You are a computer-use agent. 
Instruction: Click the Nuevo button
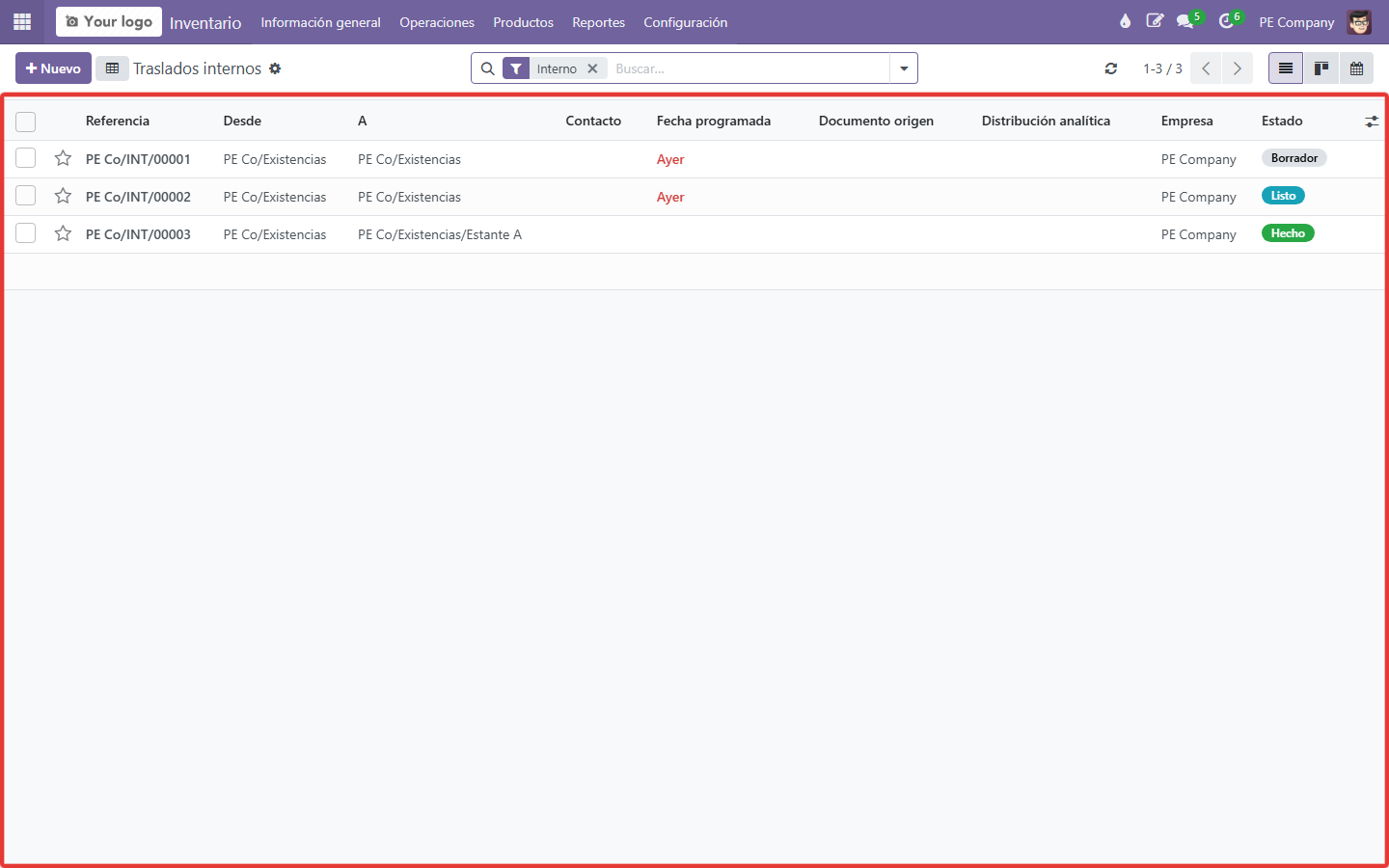54,68
